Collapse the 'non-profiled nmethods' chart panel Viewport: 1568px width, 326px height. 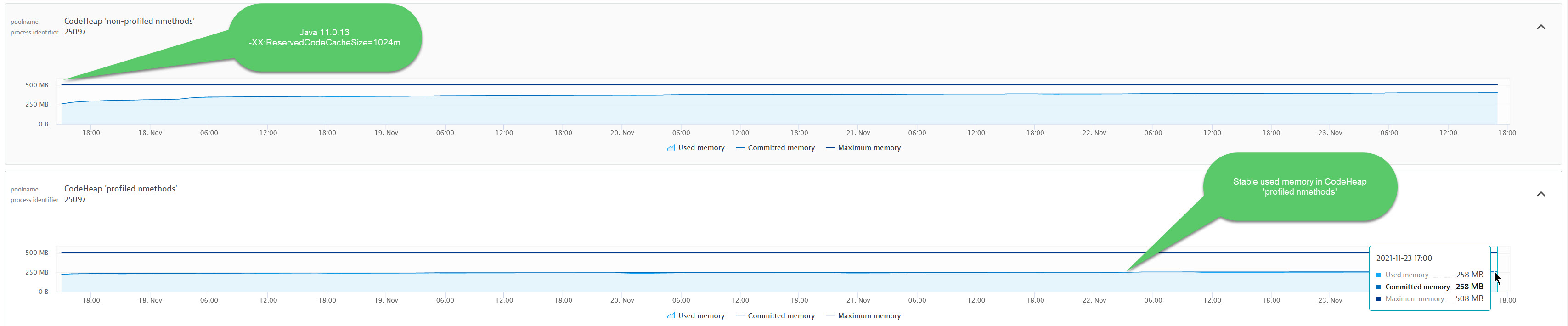1540,27
